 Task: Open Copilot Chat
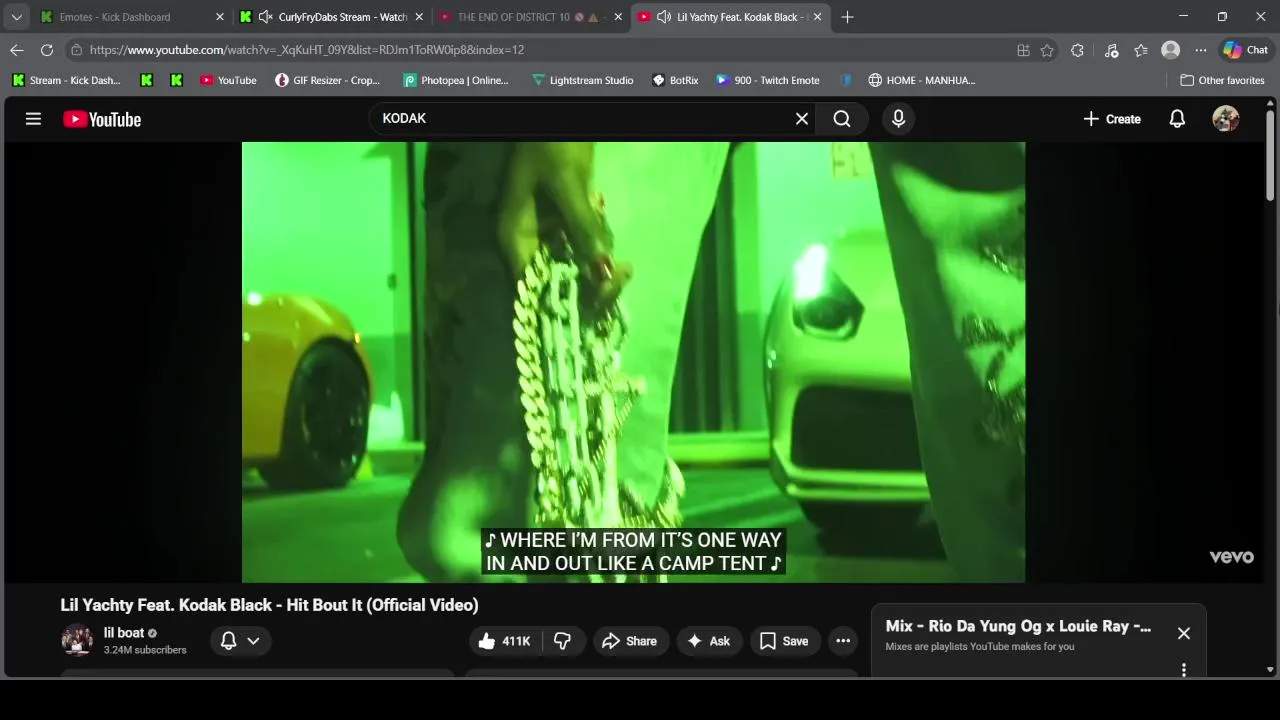tap(1245, 50)
